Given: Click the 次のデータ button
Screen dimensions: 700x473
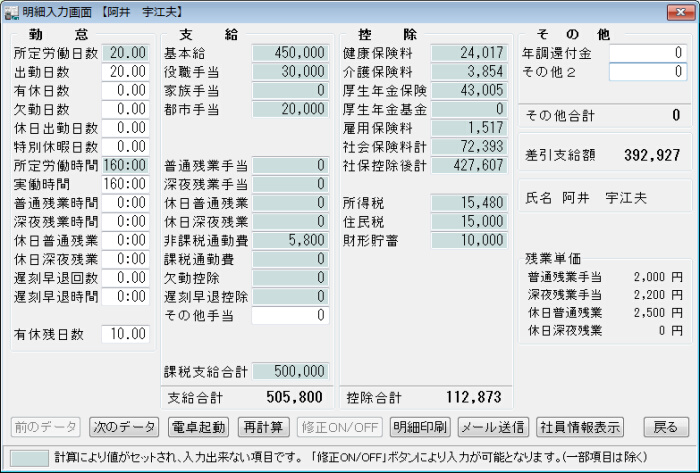Looking at the screenshot, I should pyautogui.click(x=123, y=427).
